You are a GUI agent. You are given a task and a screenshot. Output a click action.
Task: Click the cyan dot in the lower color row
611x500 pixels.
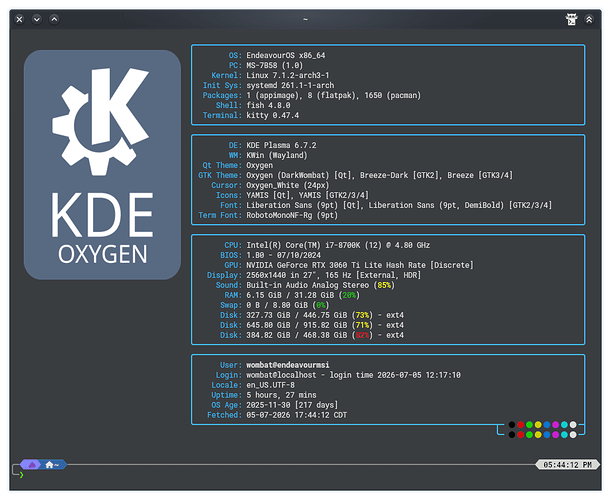click(x=564, y=435)
